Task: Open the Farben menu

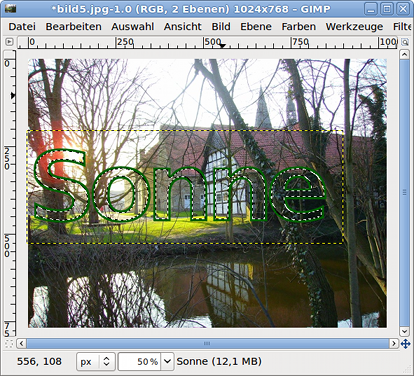Action: point(299,27)
